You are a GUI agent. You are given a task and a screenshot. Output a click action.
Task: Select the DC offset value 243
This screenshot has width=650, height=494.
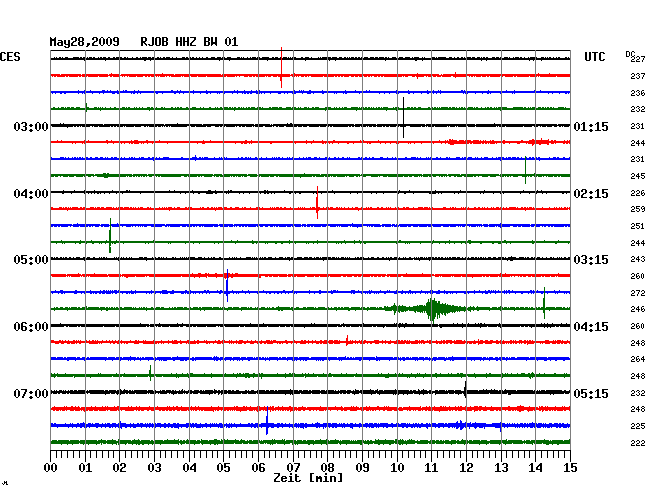[638, 259]
